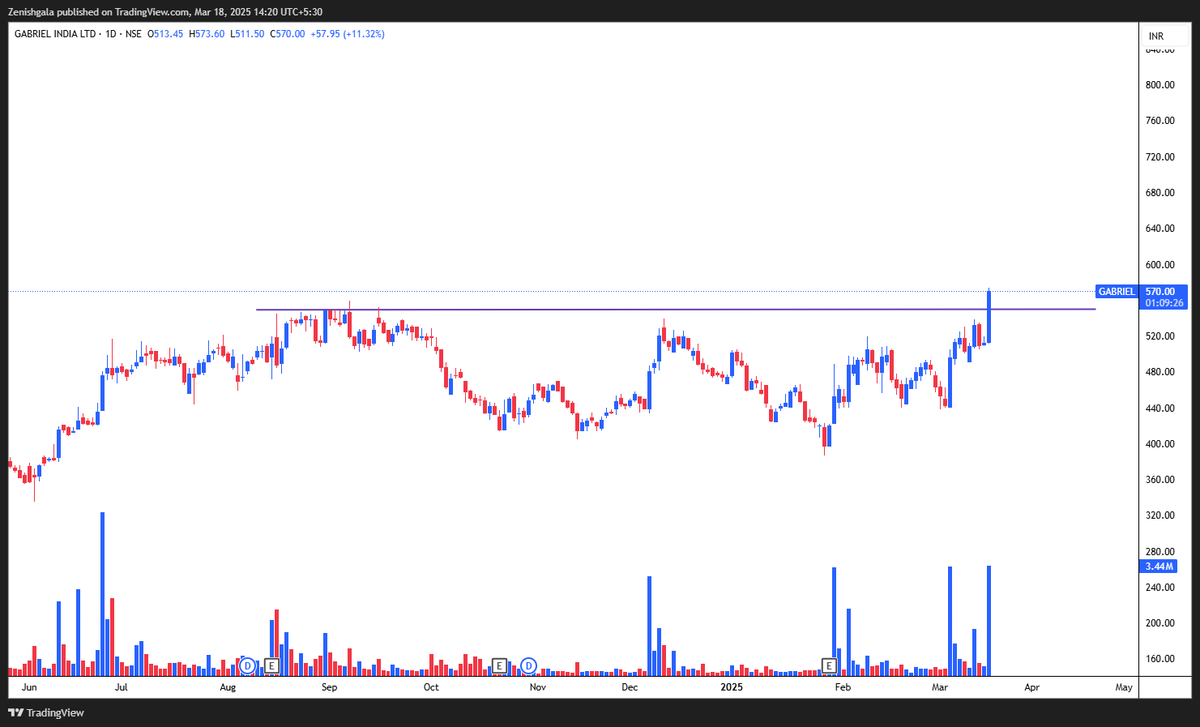Select the purple horizontal resistance line
1200x727 pixels.
coord(675,309)
